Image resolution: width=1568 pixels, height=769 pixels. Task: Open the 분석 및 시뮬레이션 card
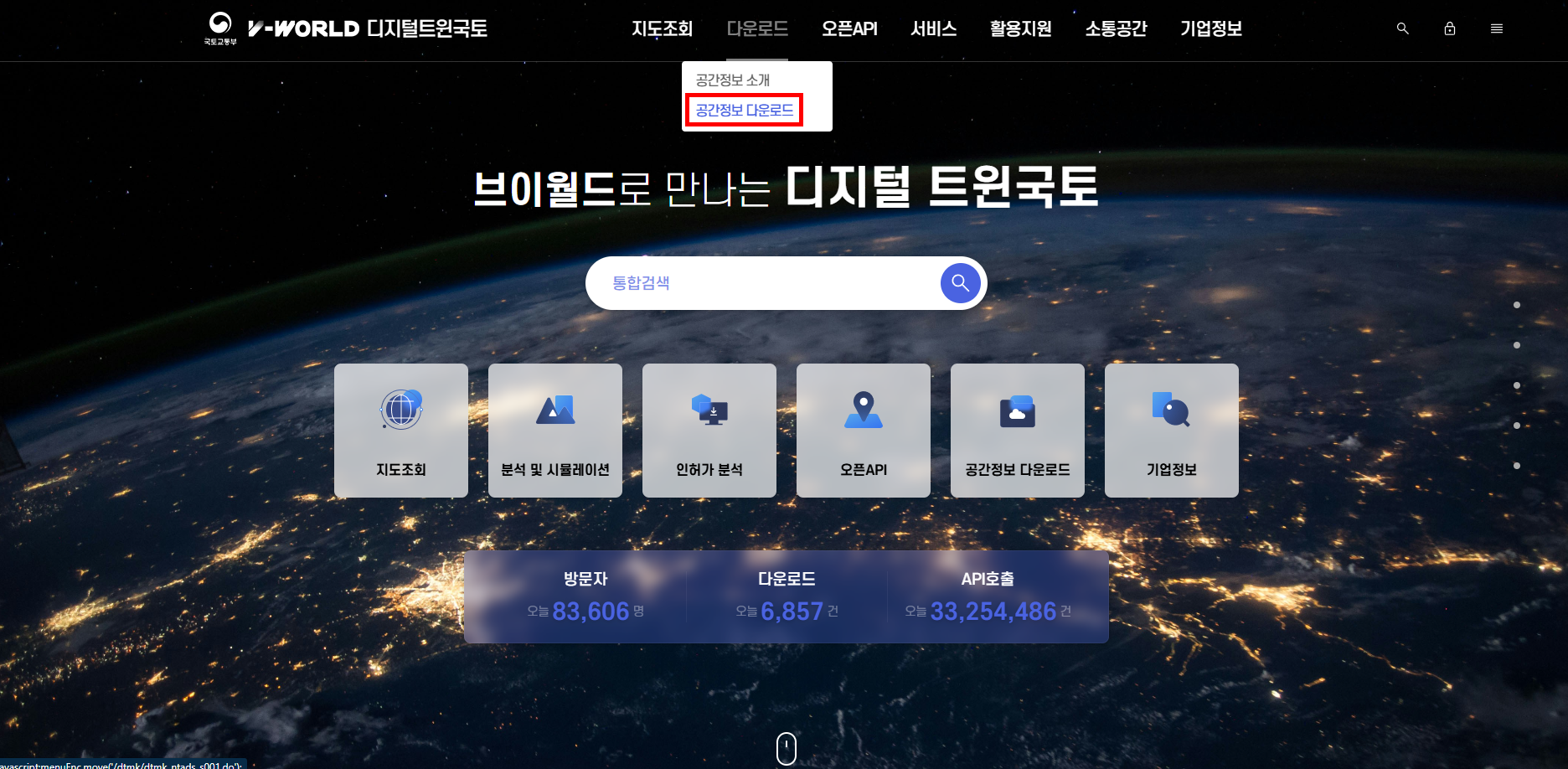555,431
